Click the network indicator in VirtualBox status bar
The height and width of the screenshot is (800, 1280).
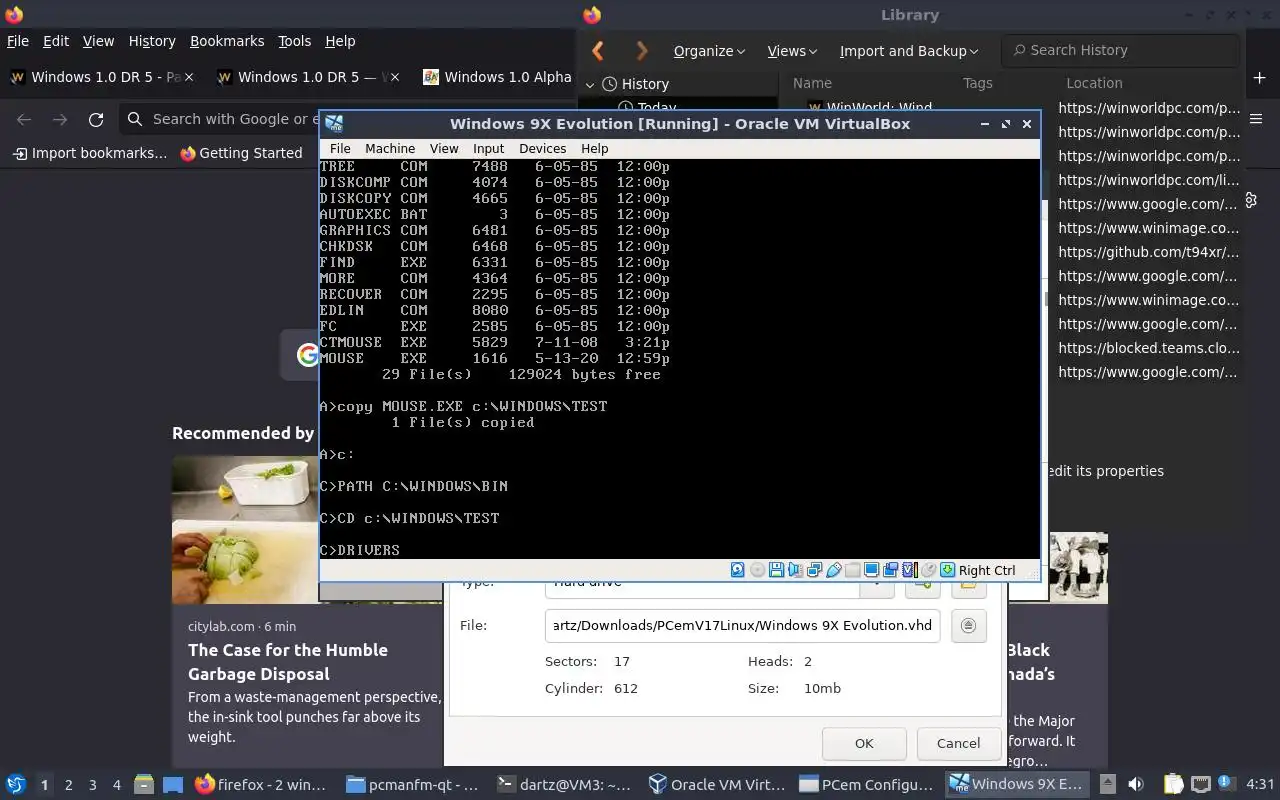pyautogui.click(x=814, y=570)
